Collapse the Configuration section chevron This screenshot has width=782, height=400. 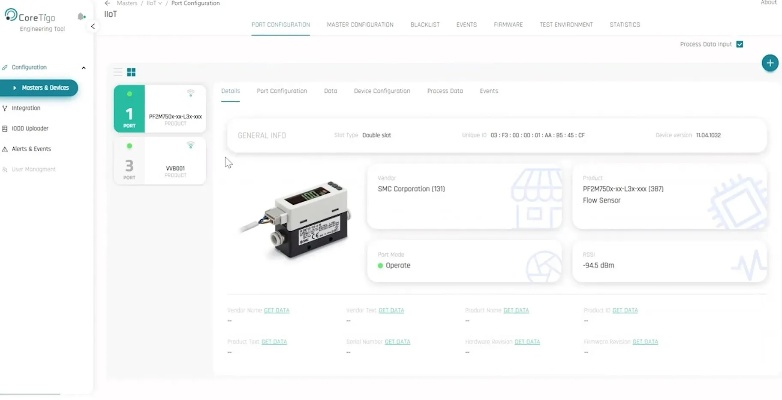83,68
